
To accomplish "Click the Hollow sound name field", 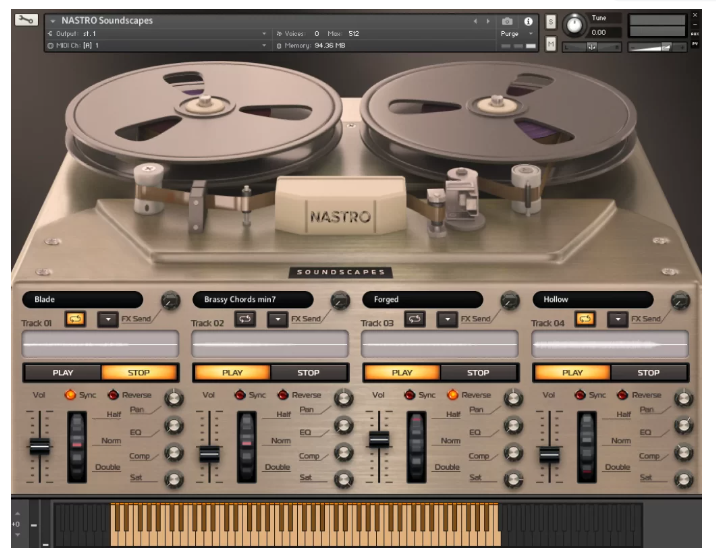I will (x=593, y=299).
